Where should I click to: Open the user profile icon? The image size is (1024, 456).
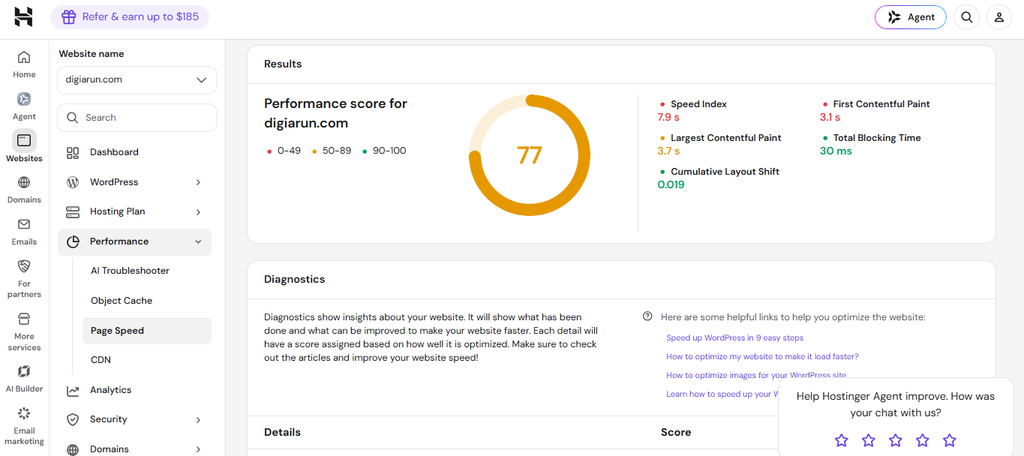999,18
